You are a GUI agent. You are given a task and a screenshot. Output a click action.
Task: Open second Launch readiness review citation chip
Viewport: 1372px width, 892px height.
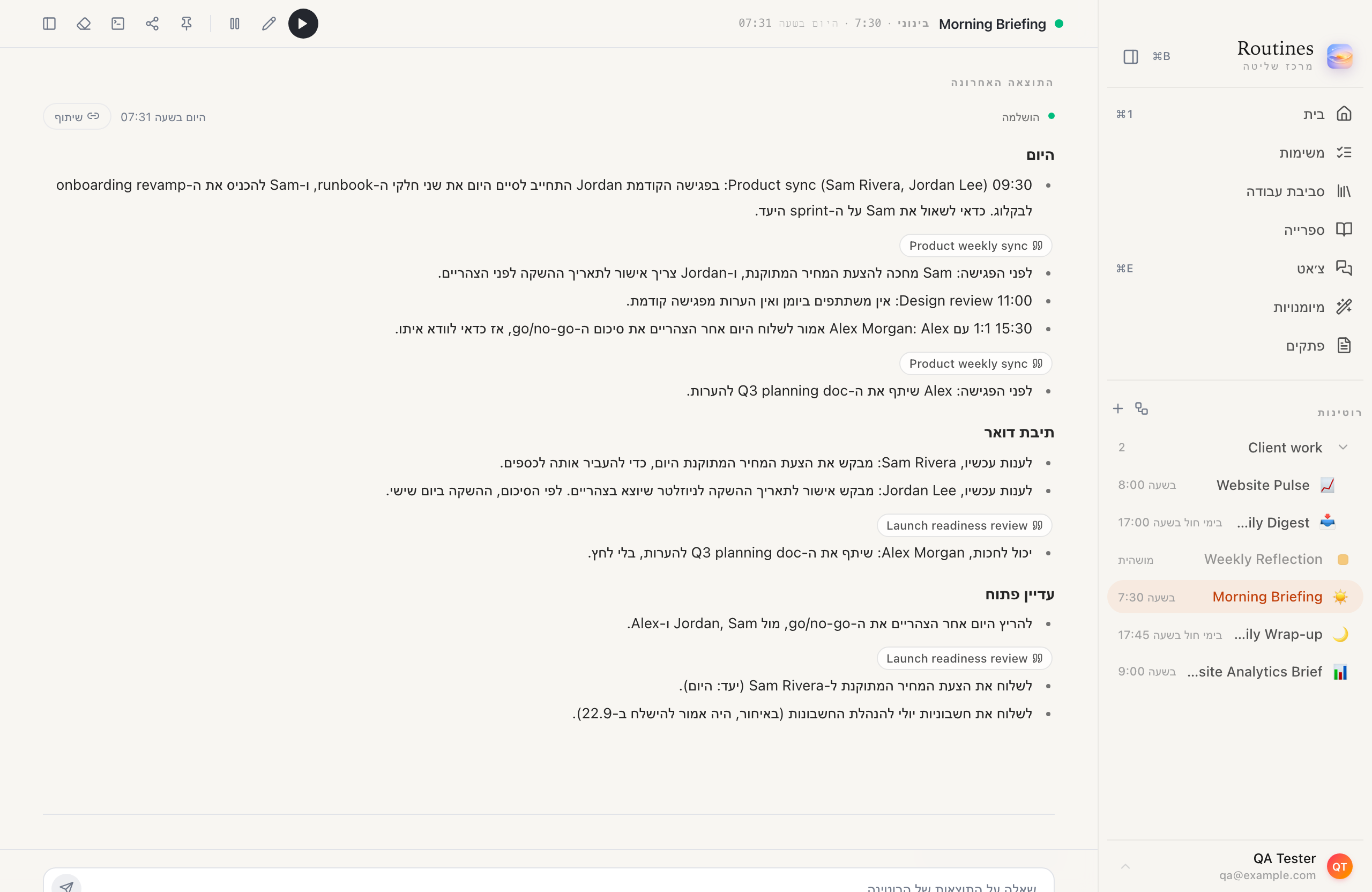tap(965, 658)
